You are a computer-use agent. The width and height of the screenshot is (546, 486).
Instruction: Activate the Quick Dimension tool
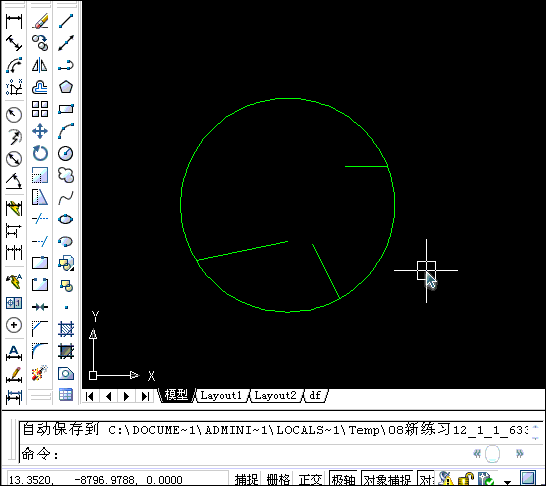(14, 208)
